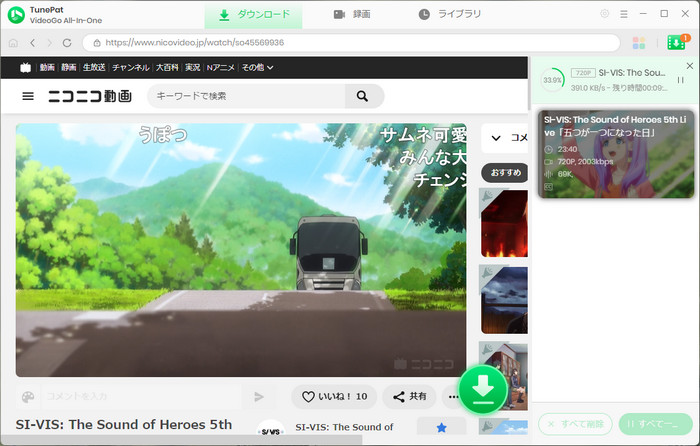This screenshot has height=446, width=700.
Task: Open the SI-VIS: The Sound of channel link
Action: [344, 427]
